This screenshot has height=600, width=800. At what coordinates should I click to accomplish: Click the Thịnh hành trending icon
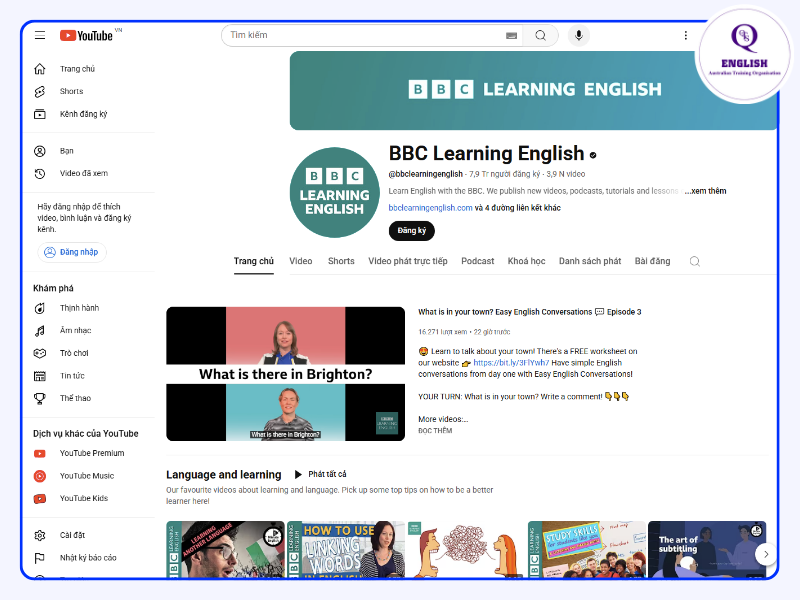tap(40, 308)
